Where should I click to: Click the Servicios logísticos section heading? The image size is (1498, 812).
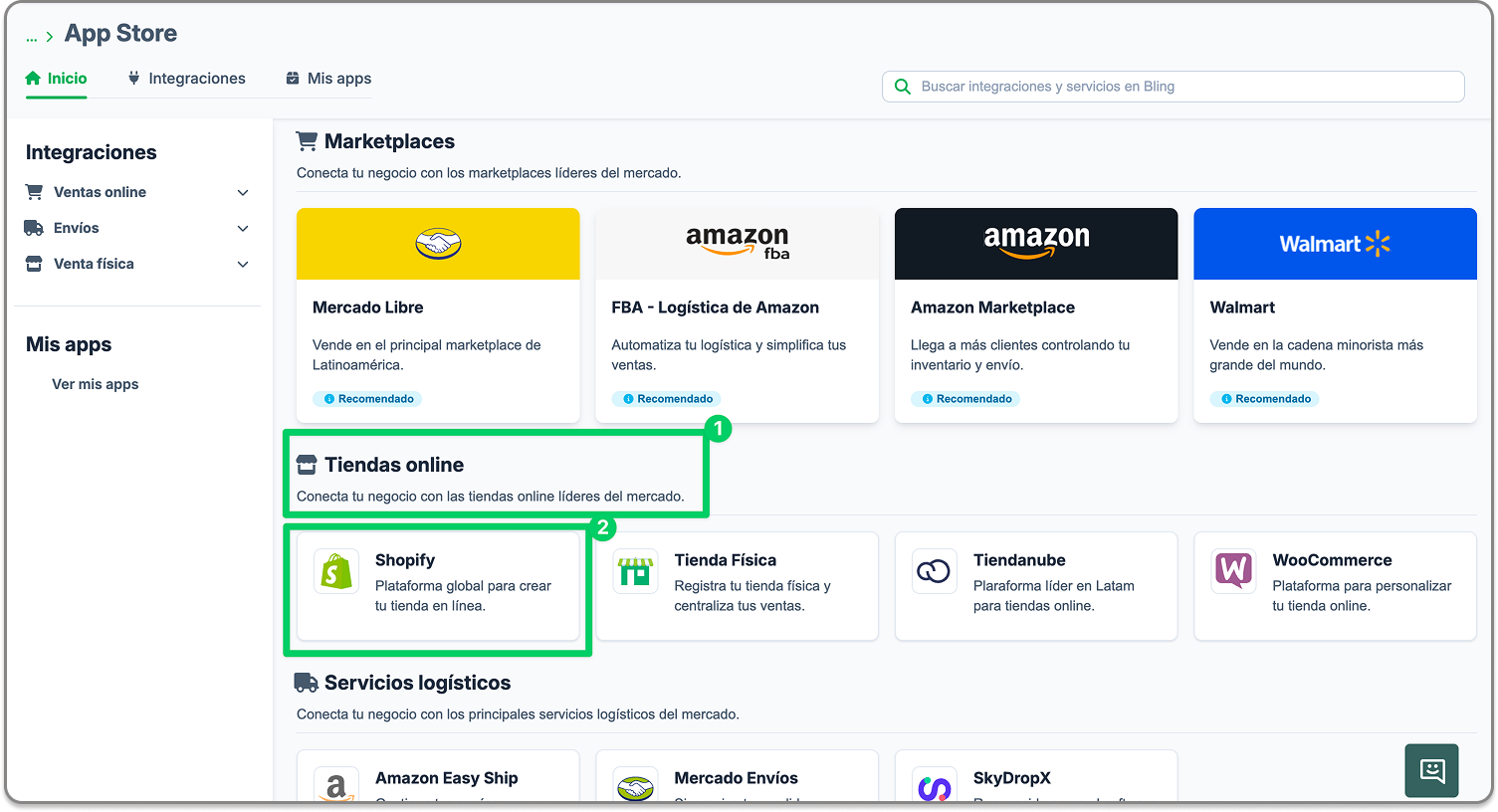click(x=417, y=683)
